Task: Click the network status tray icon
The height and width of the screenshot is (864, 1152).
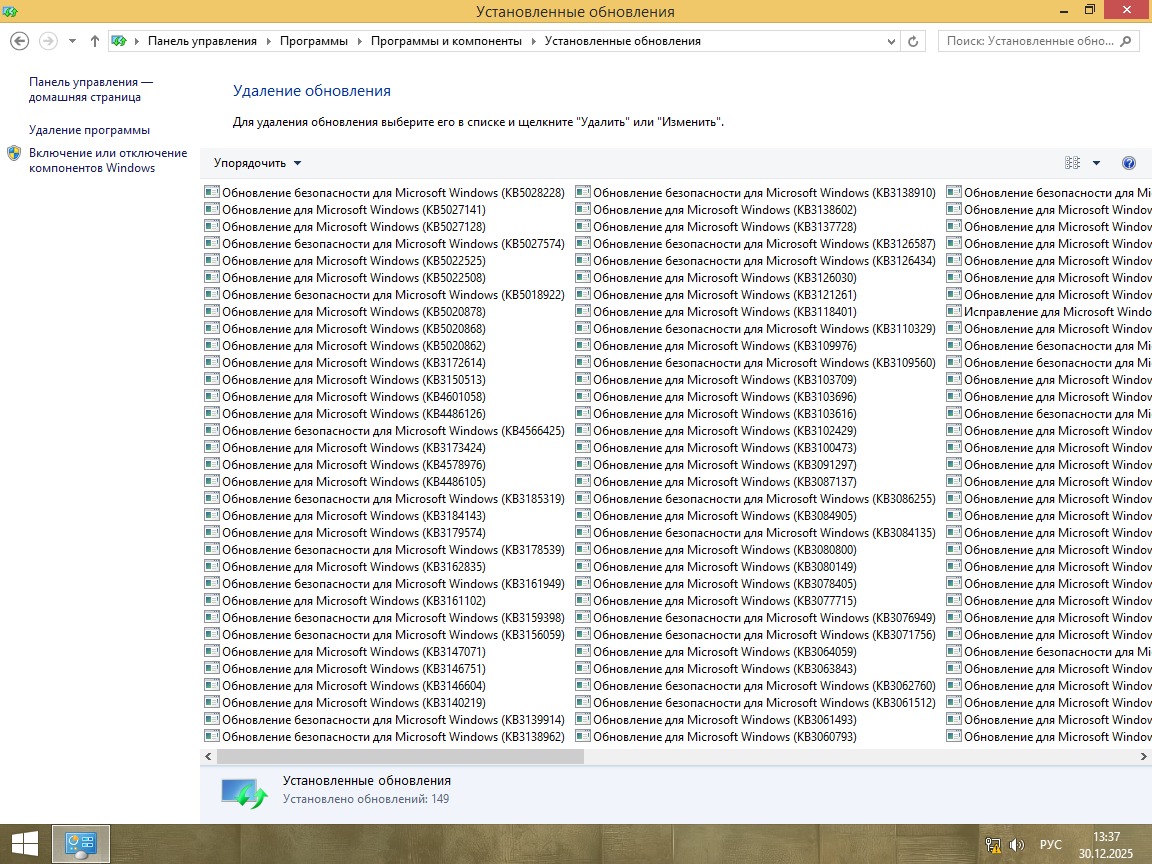Action: point(993,844)
